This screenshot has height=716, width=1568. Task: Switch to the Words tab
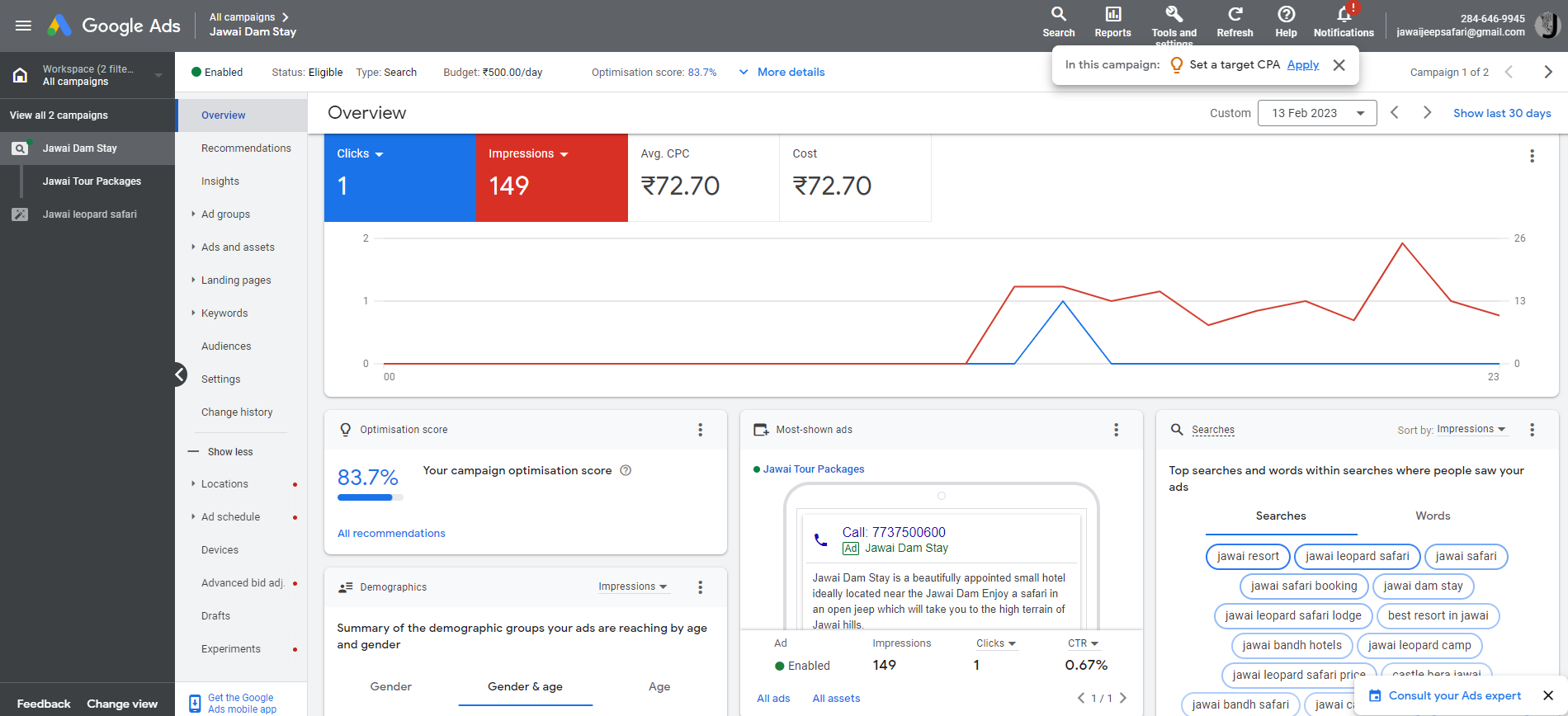pos(1433,516)
